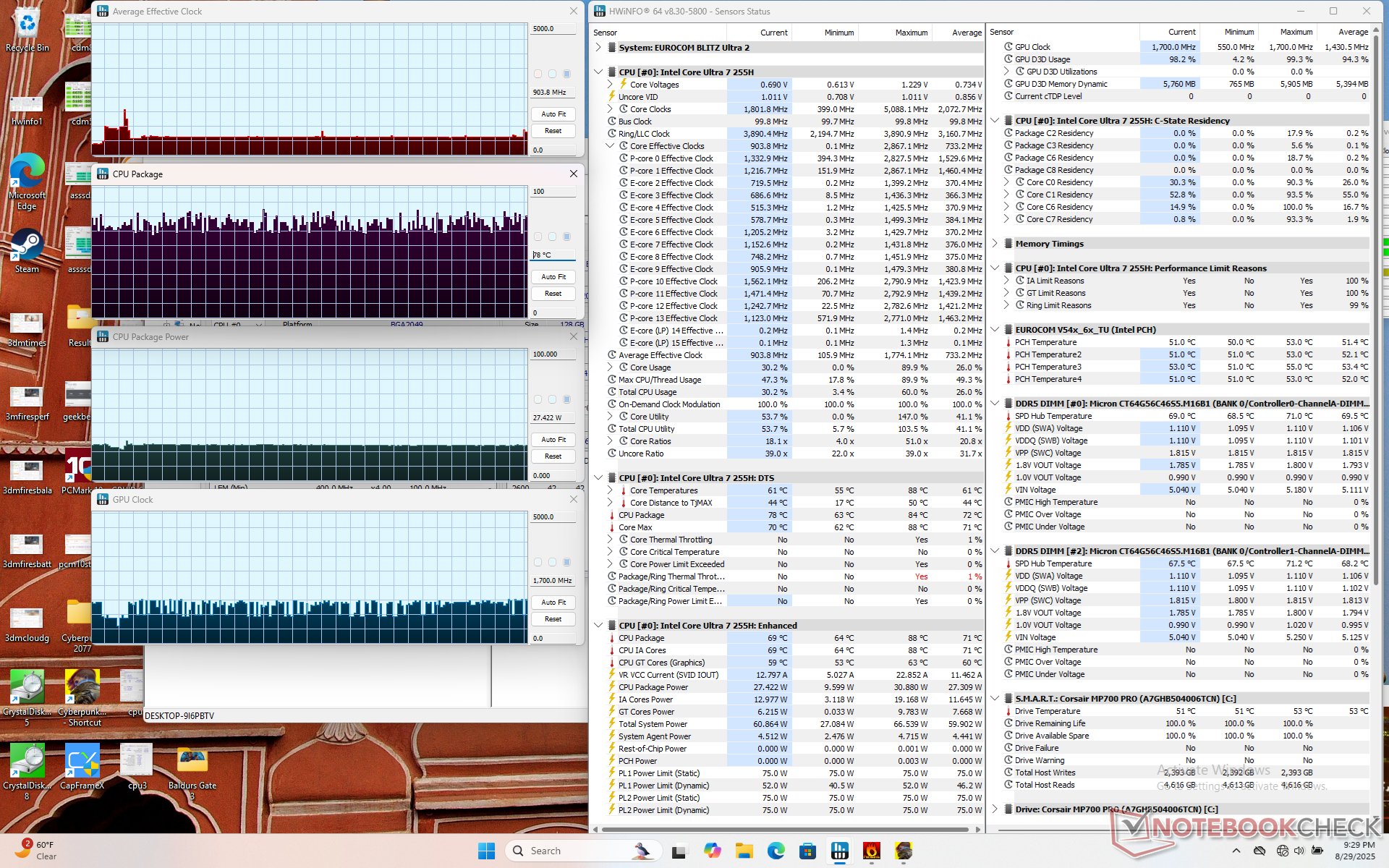Open the CapFrameX desktop shortcut

point(82,766)
